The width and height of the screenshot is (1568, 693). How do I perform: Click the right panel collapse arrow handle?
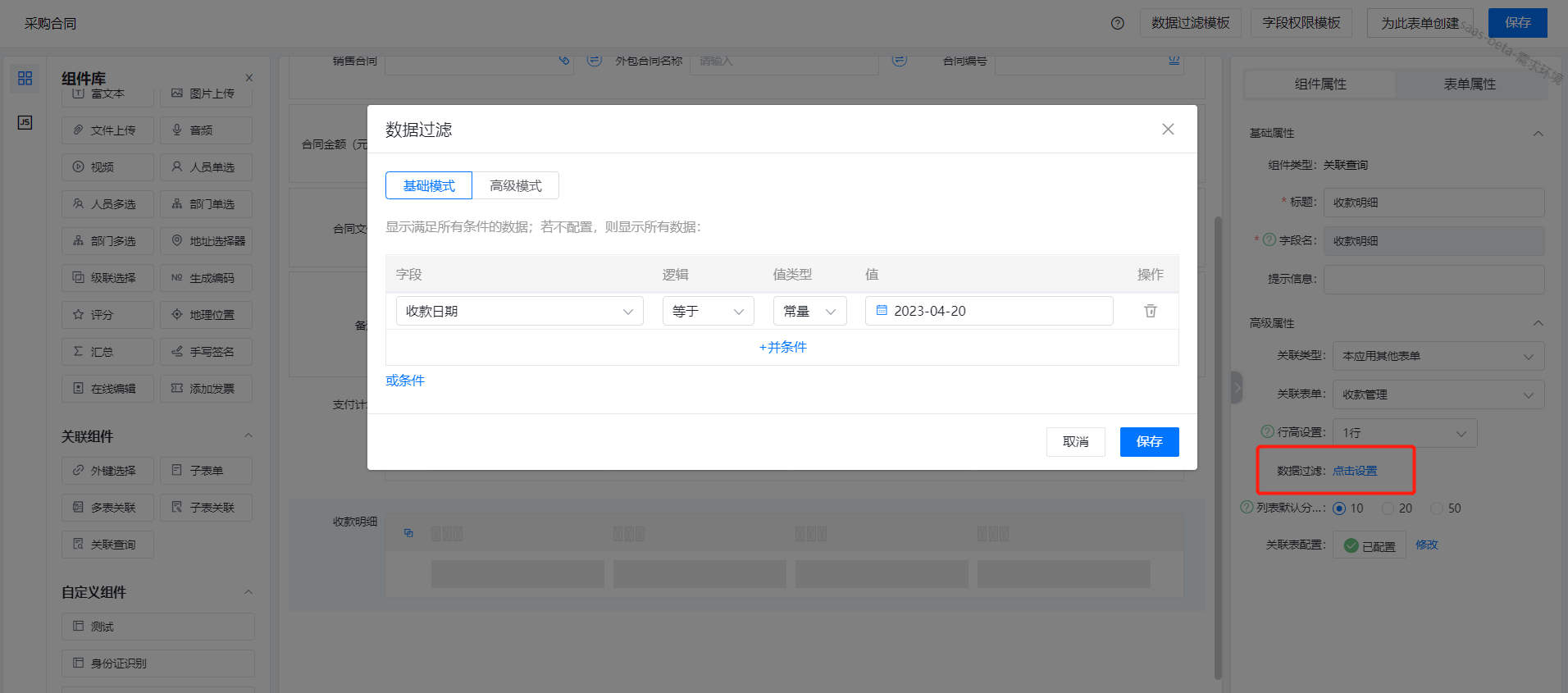click(1237, 388)
